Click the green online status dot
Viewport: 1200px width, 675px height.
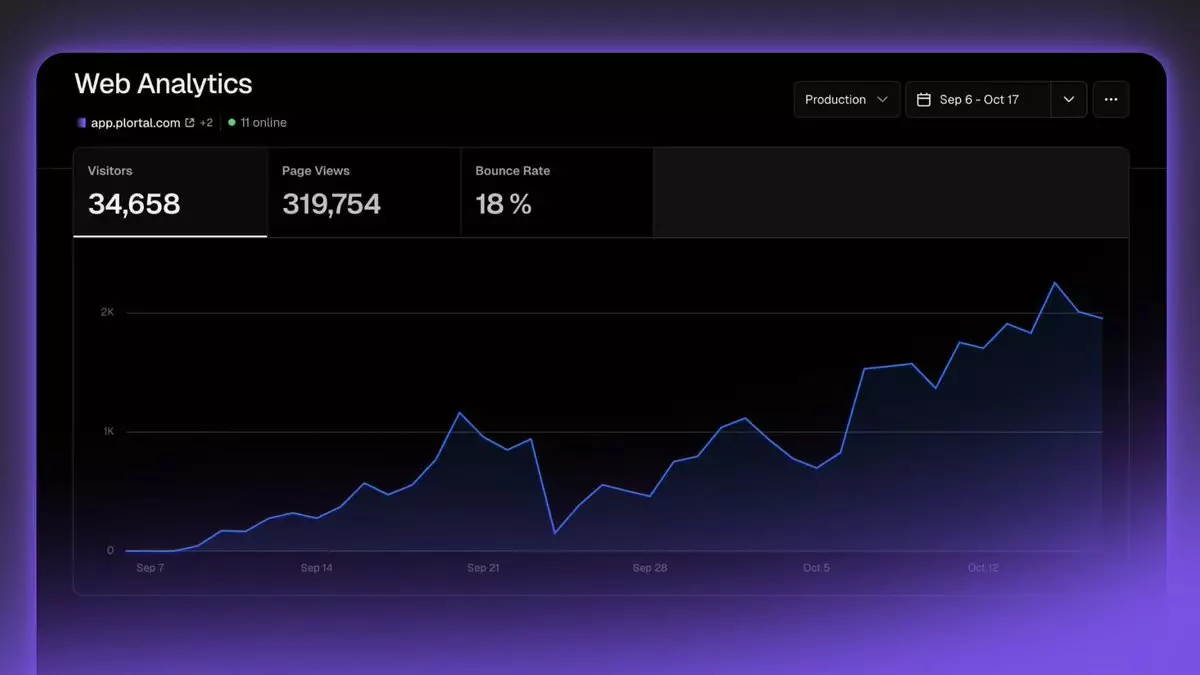[232, 123]
